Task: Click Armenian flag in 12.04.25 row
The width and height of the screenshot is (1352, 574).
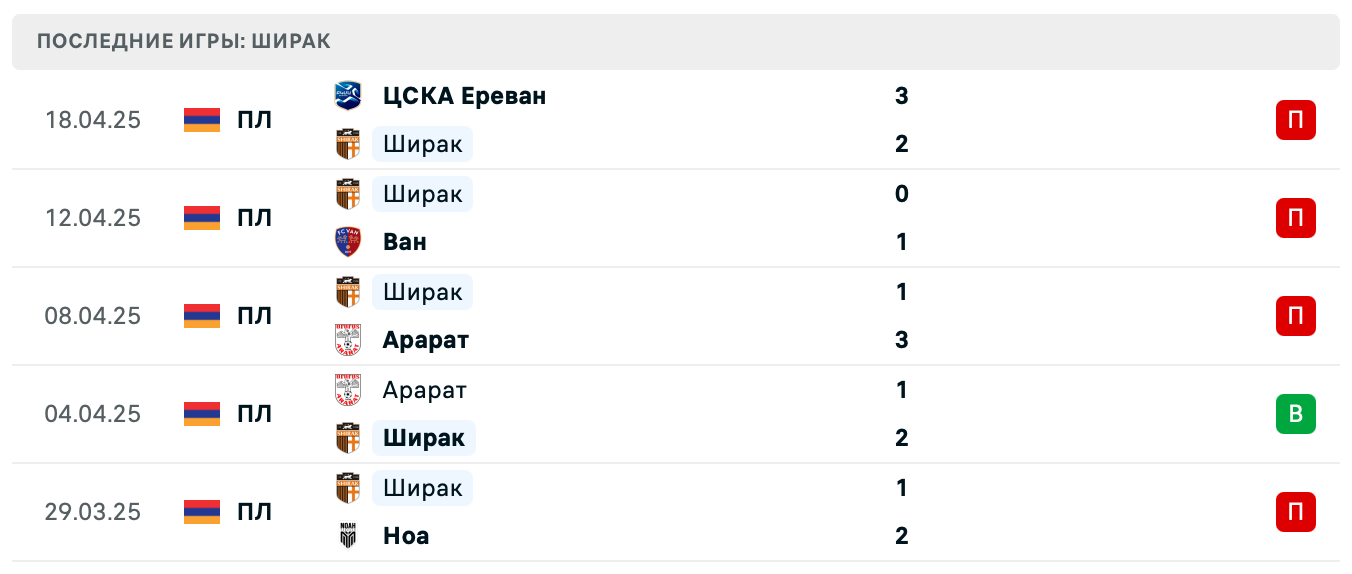Action: (202, 218)
